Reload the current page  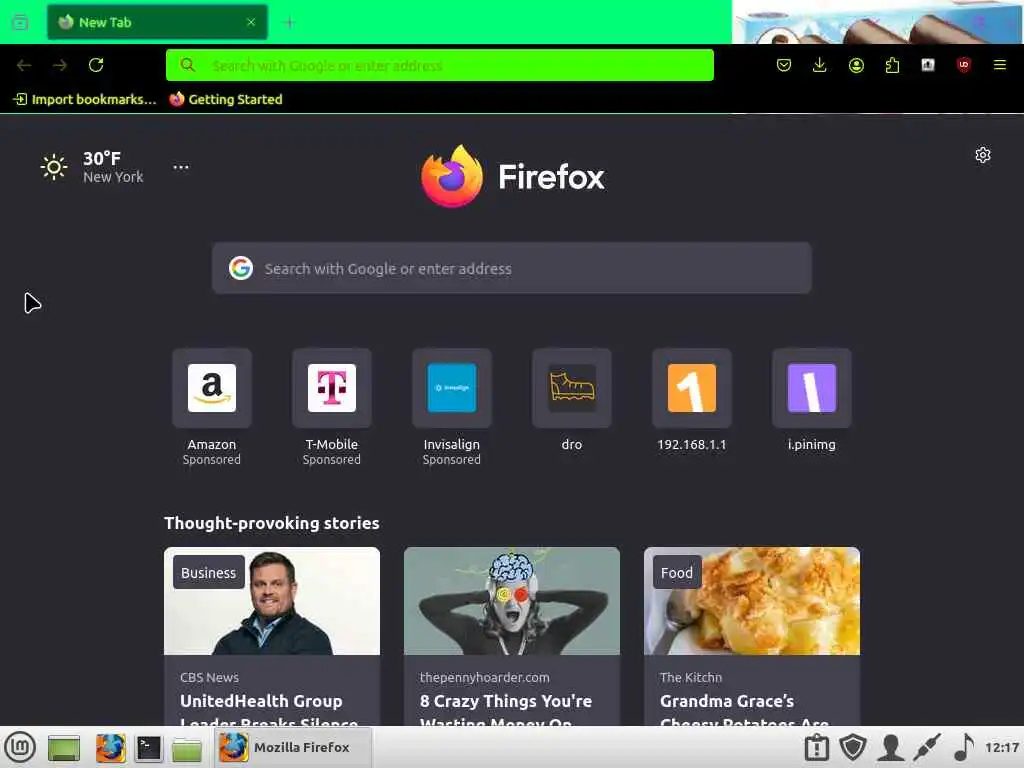tap(96, 65)
